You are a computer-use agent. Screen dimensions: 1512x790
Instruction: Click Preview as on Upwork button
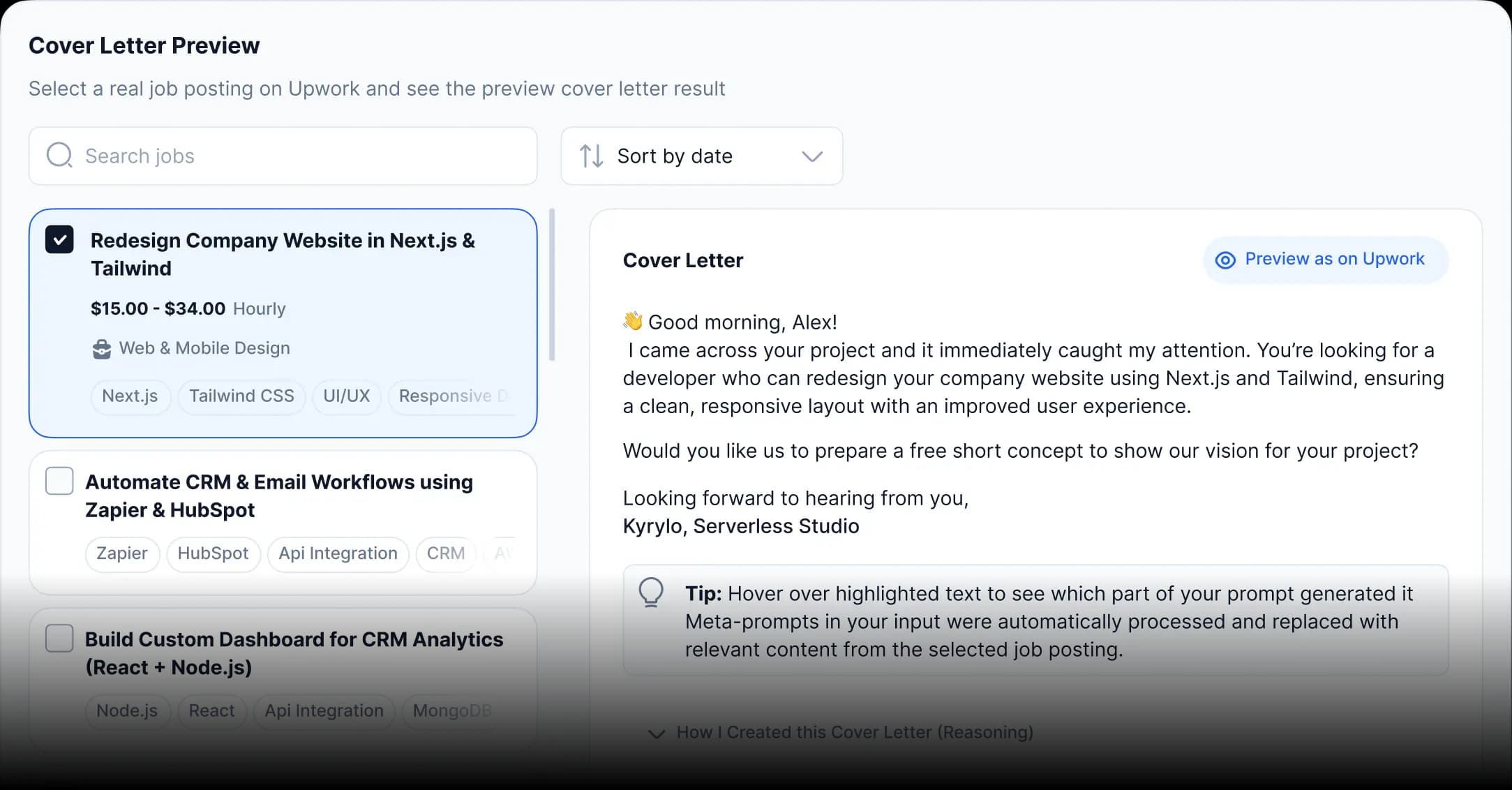(1325, 260)
